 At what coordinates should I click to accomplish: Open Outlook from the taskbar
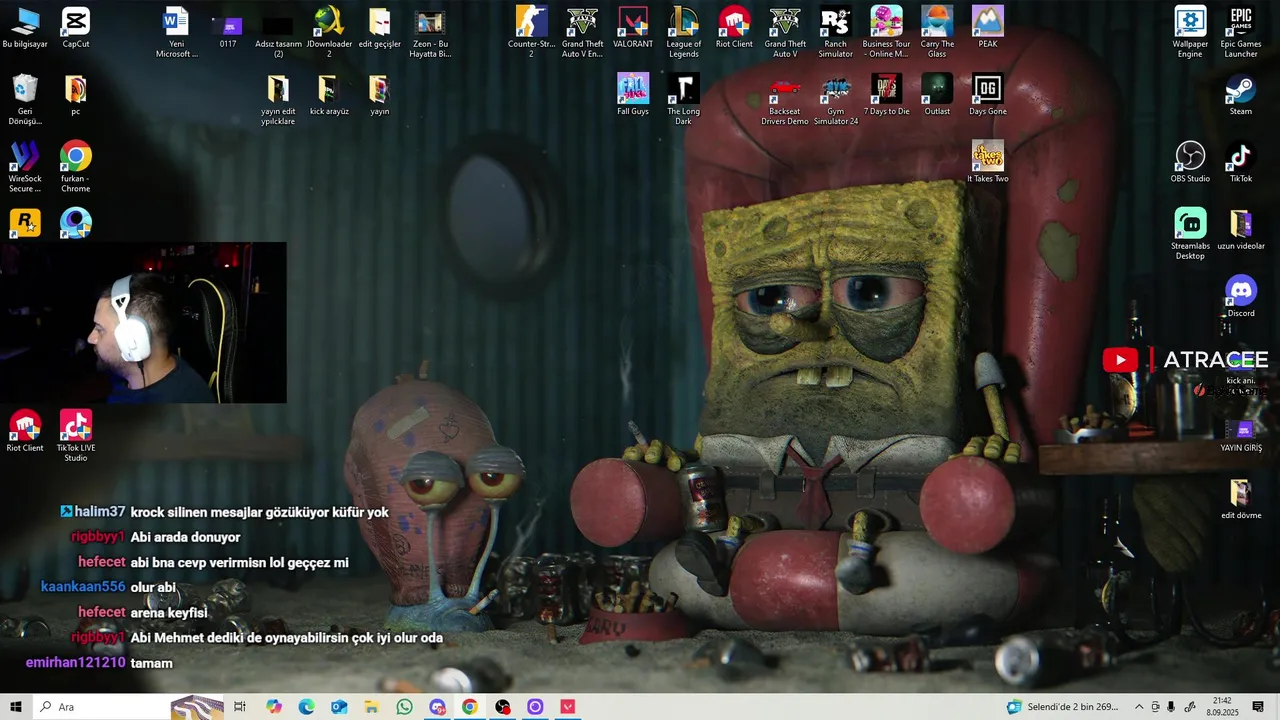point(339,707)
